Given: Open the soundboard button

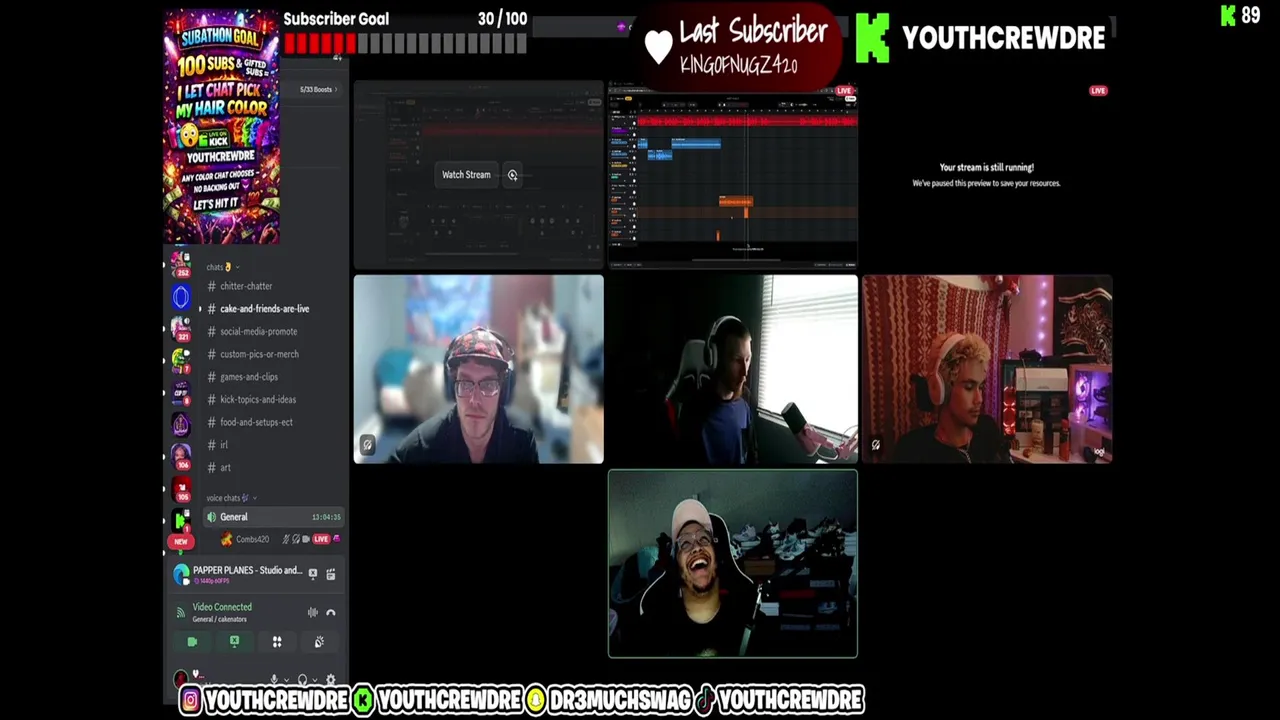Looking at the screenshot, I should coord(319,642).
